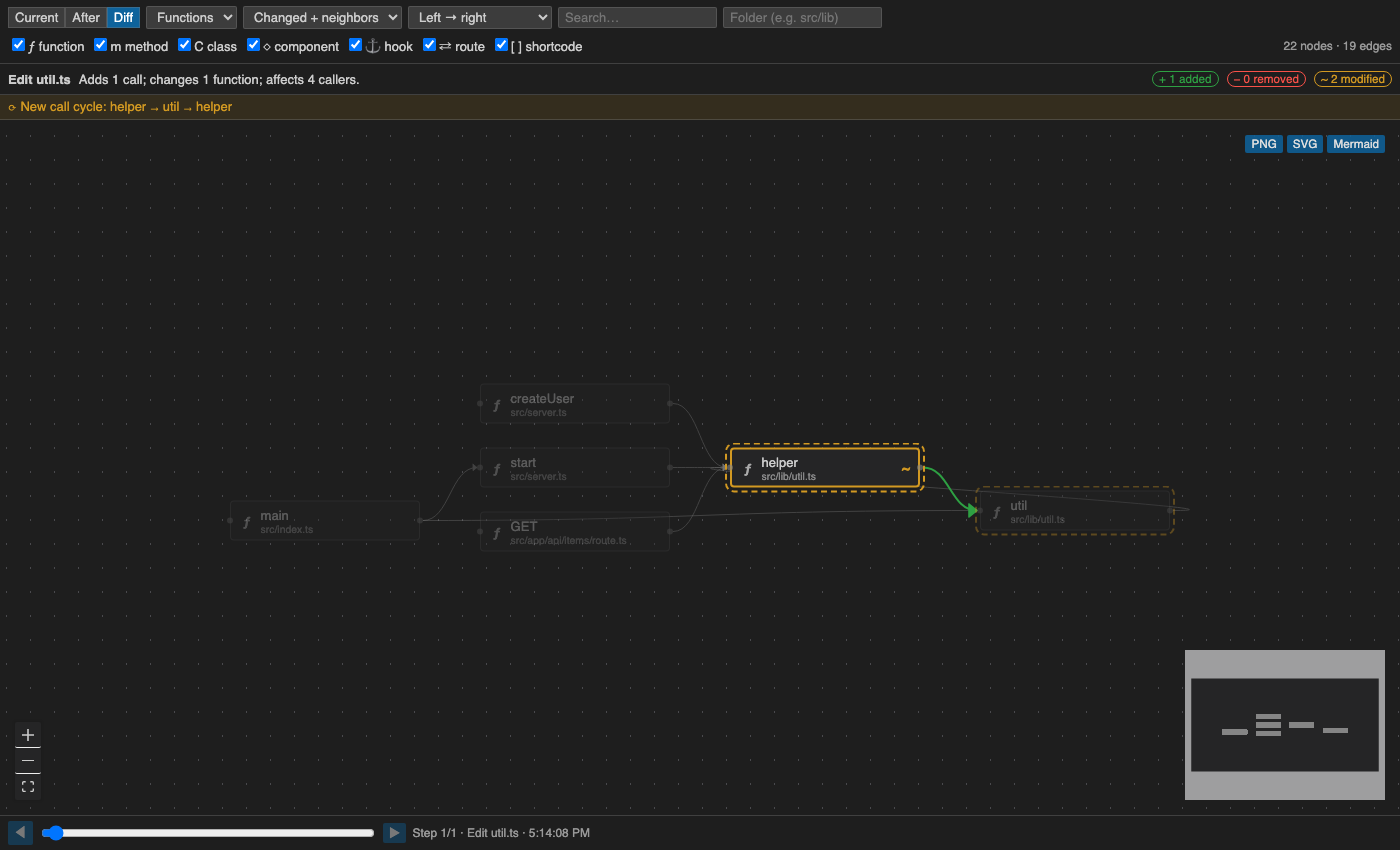Screen dimensions: 1400x850
Task: Export the graph as Mermaid
Action: [x=1356, y=144]
